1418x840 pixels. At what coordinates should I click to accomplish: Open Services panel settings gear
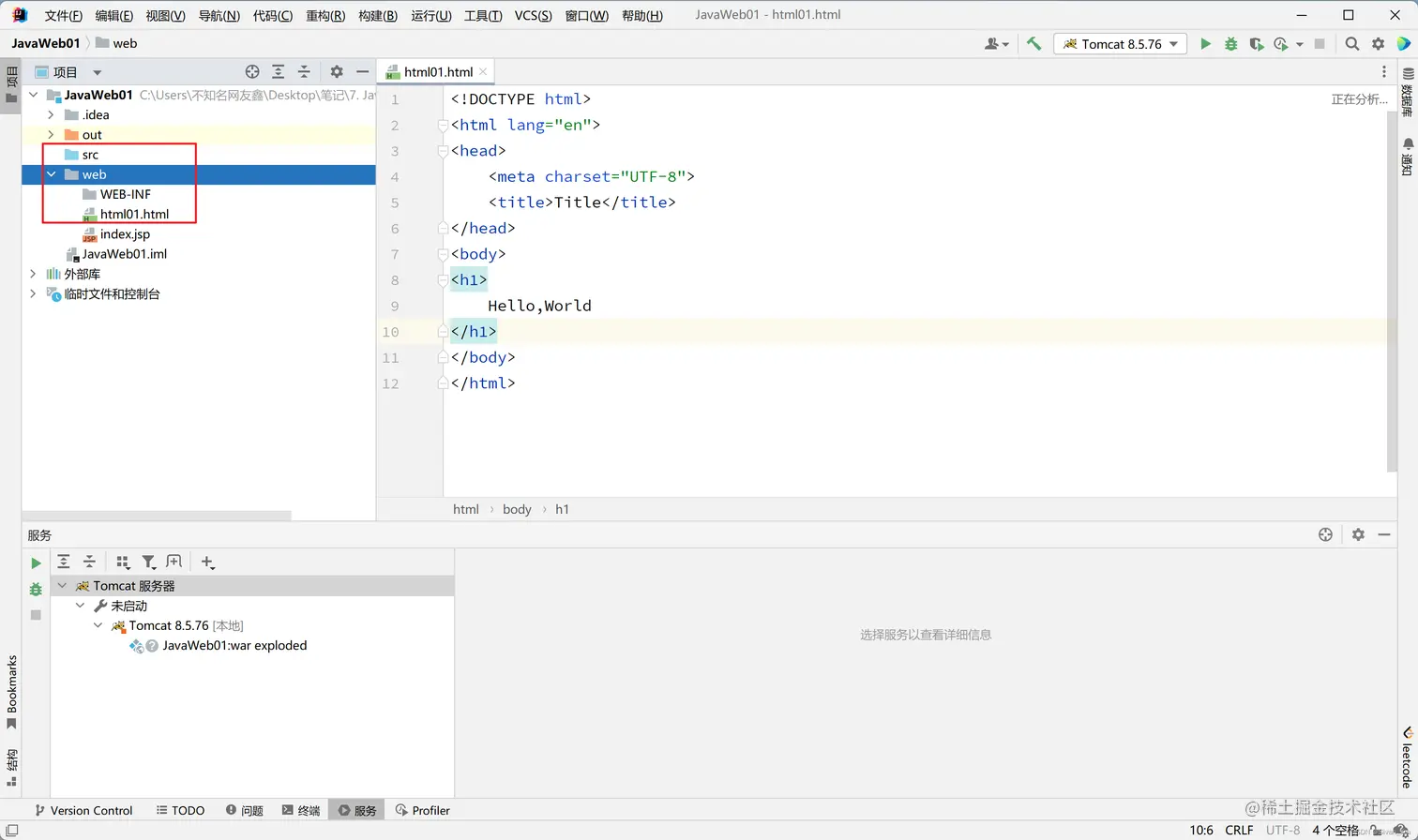(1358, 534)
